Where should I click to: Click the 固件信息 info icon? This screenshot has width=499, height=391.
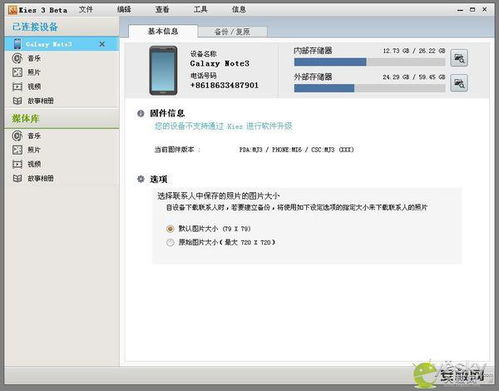tap(141, 113)
